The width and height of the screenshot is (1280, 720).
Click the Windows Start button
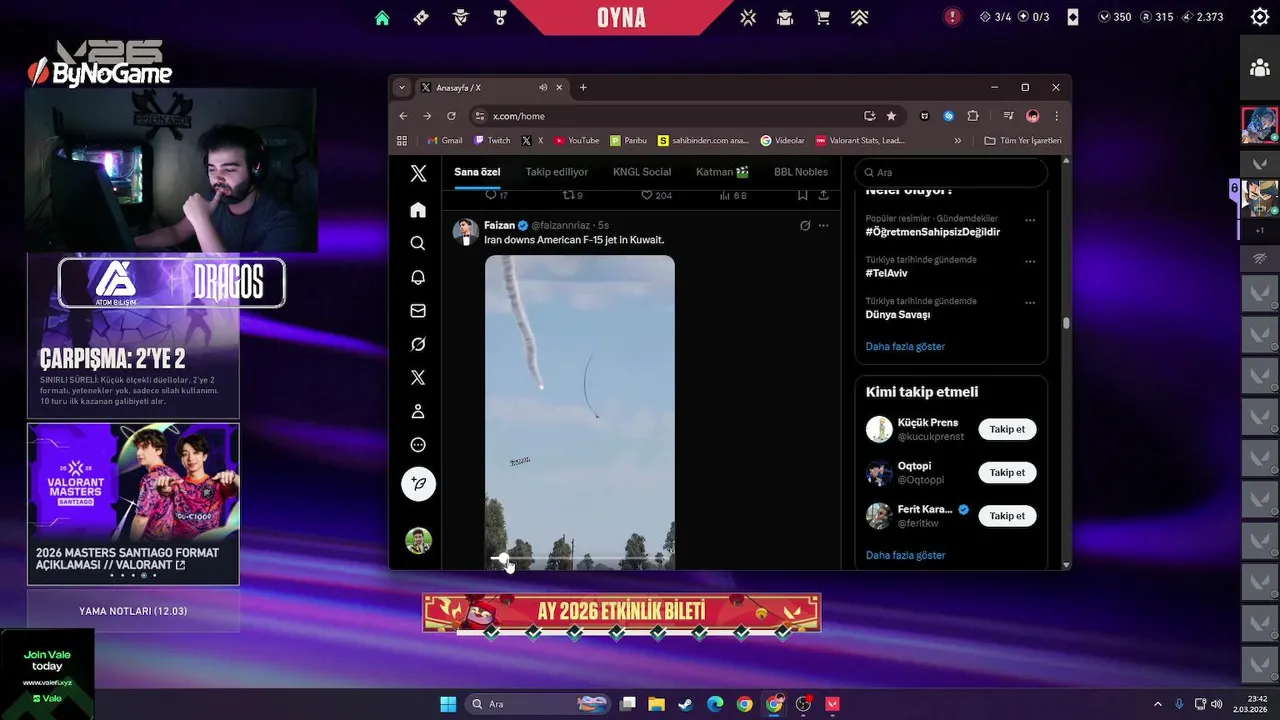[x=448, y=704]
